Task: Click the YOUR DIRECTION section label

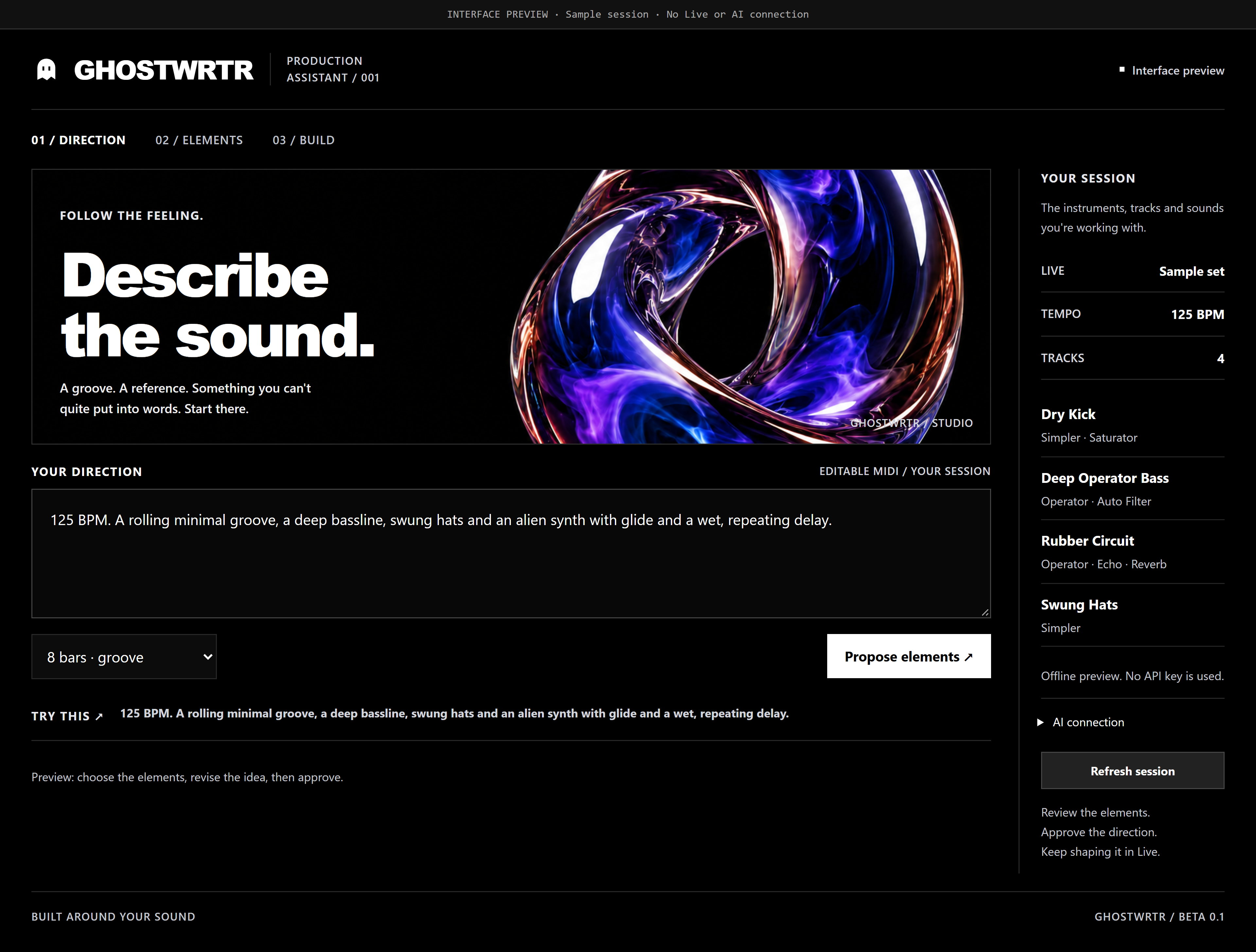Action: pyautogui.click(x=86, y=472)
